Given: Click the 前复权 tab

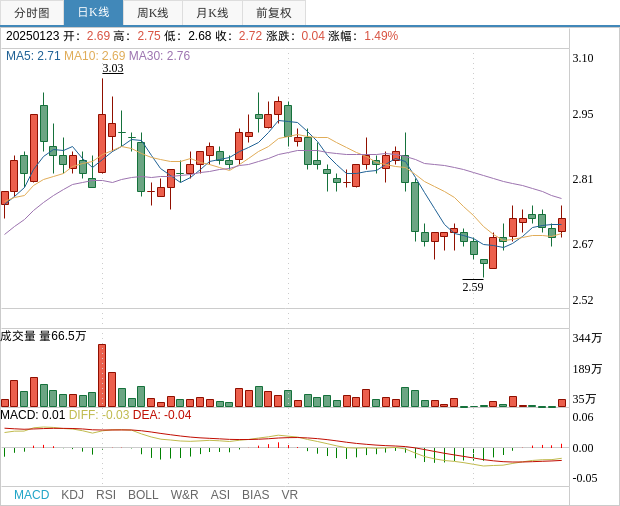Looking at the screenshot, I should 274,13.
